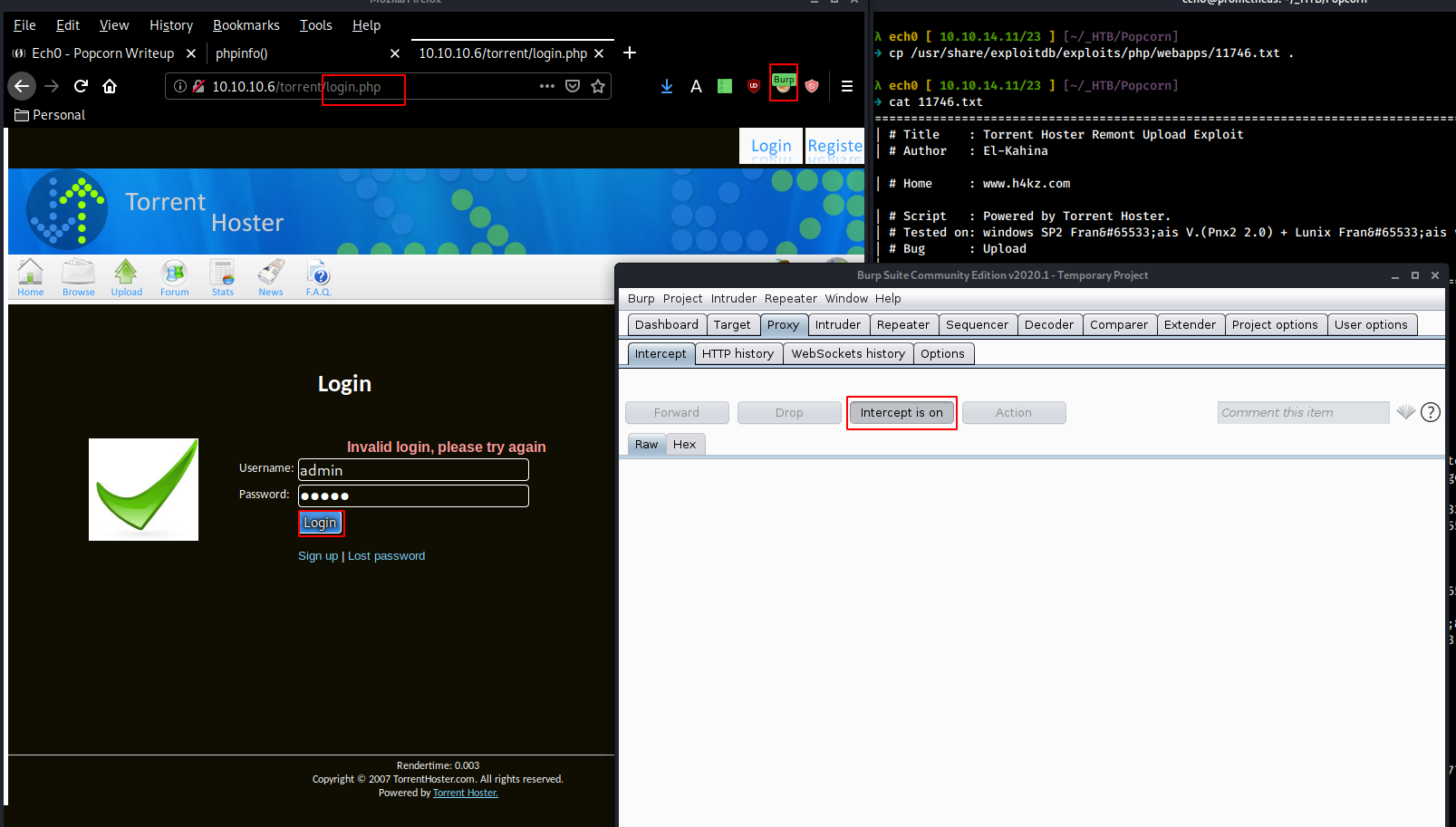
Task: Click the Forward button in Burp
Action: [x=677, y=412]
